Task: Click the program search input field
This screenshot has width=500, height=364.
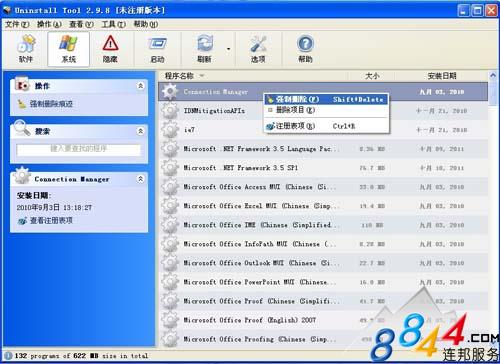Action: 79,149
